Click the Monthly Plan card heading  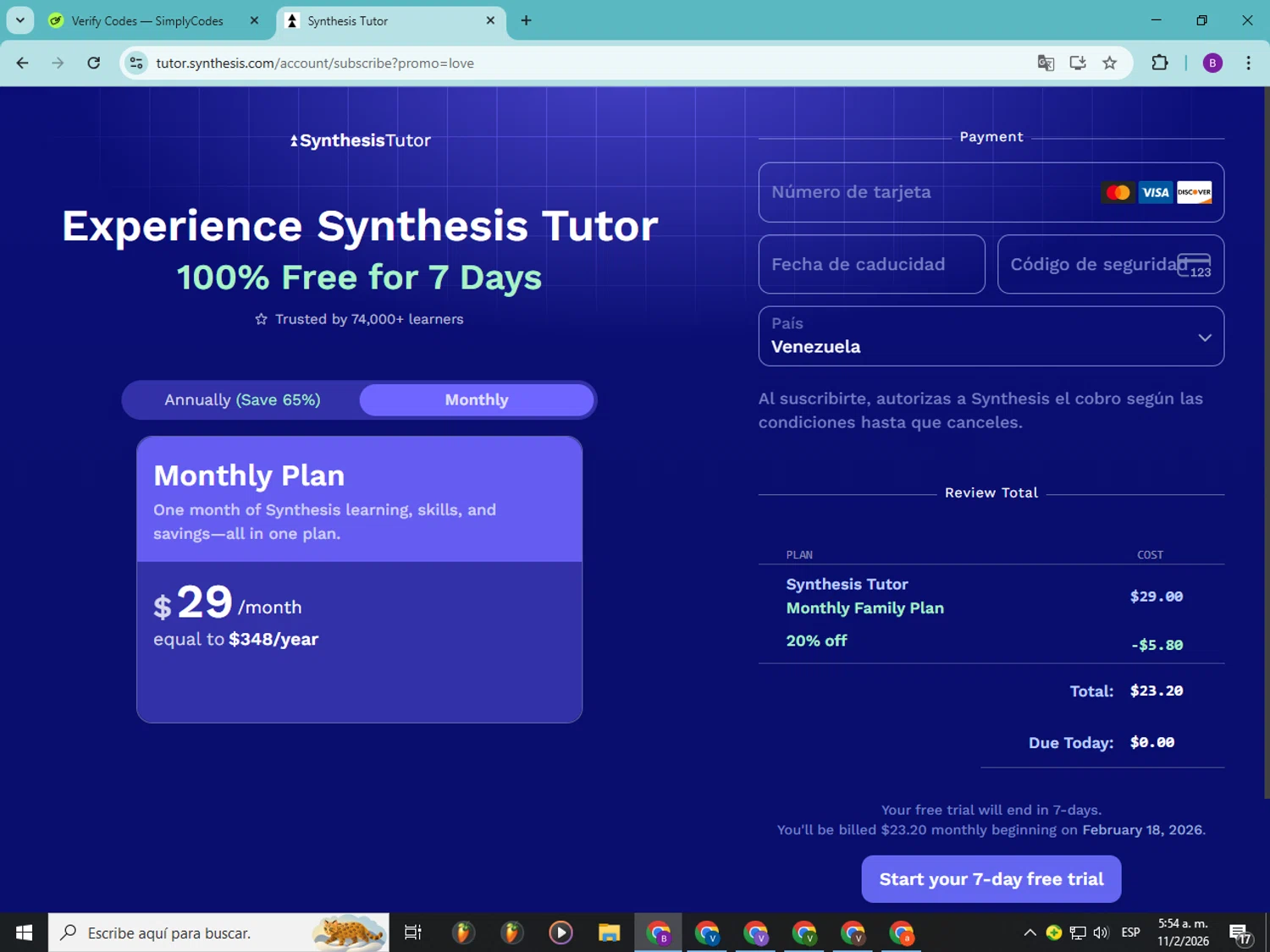tap(249, 476)
